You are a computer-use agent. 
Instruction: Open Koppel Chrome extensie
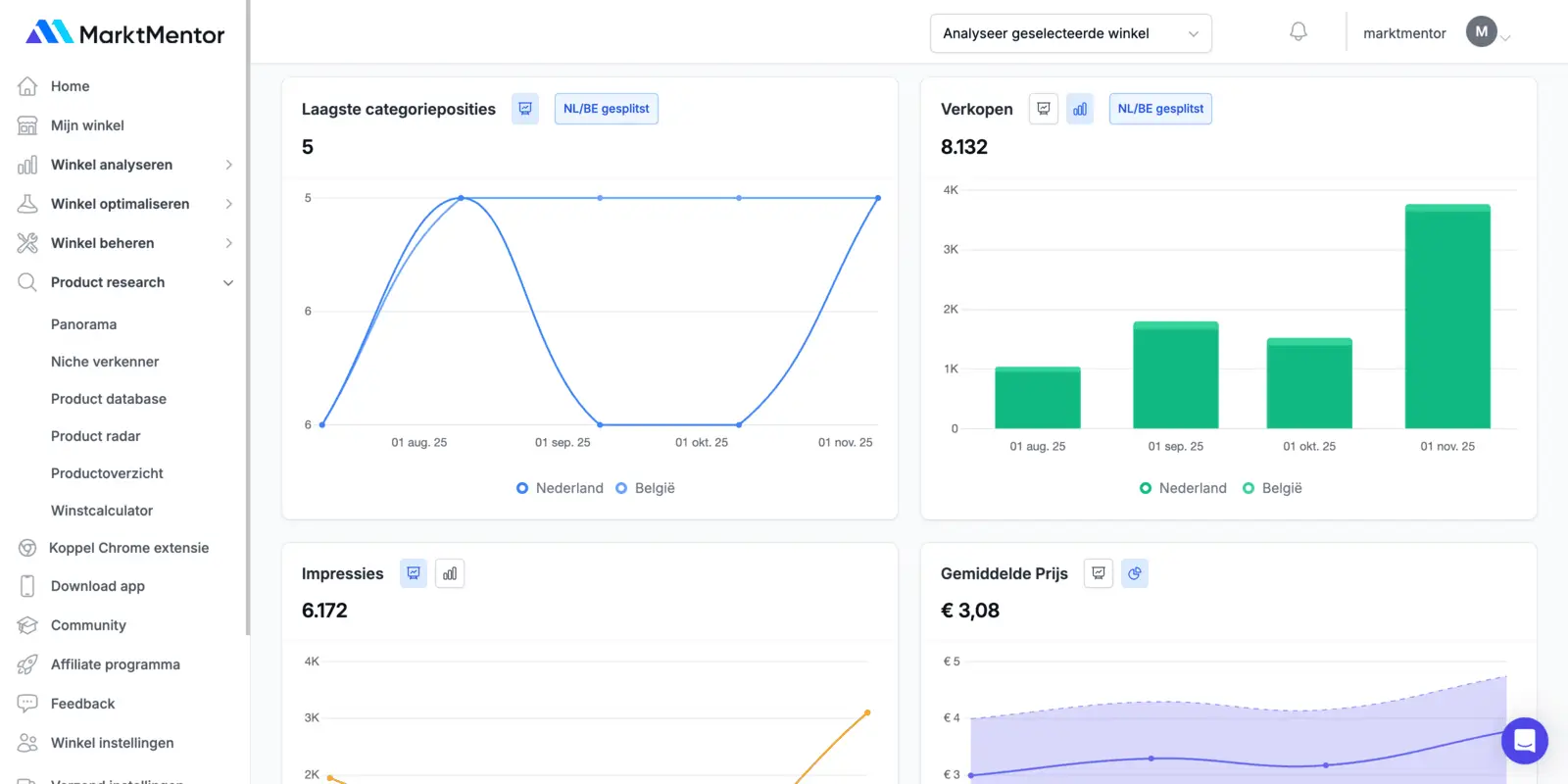[128, 548]
